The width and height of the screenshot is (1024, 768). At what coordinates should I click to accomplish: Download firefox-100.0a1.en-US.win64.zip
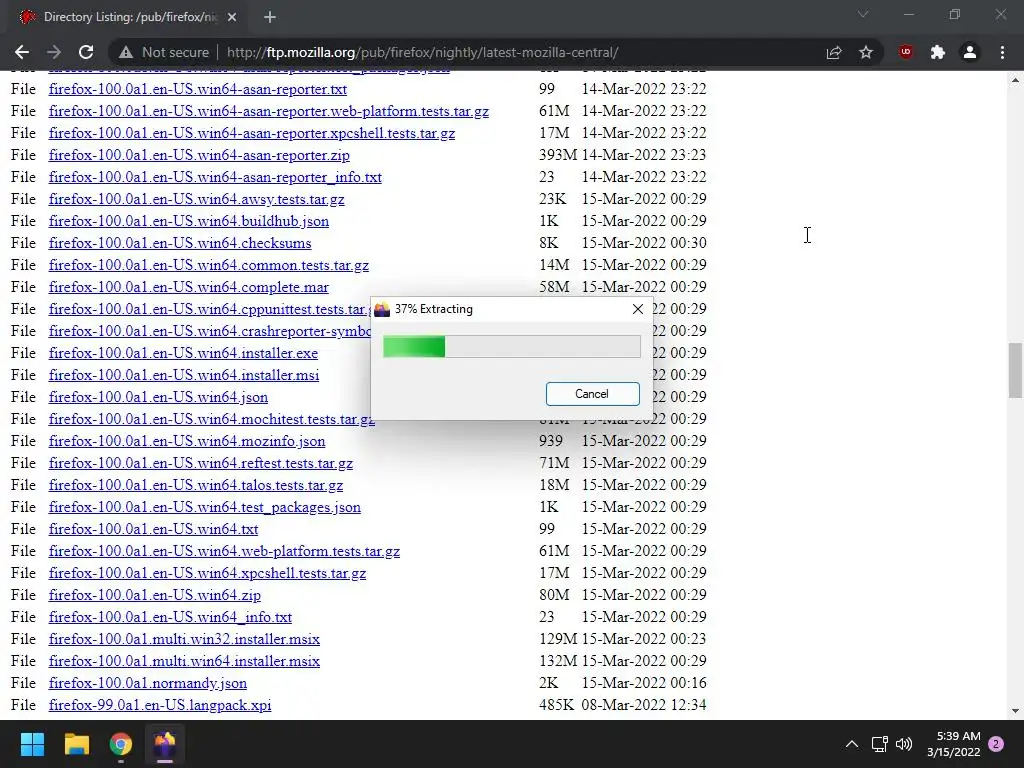pos(155,596)
